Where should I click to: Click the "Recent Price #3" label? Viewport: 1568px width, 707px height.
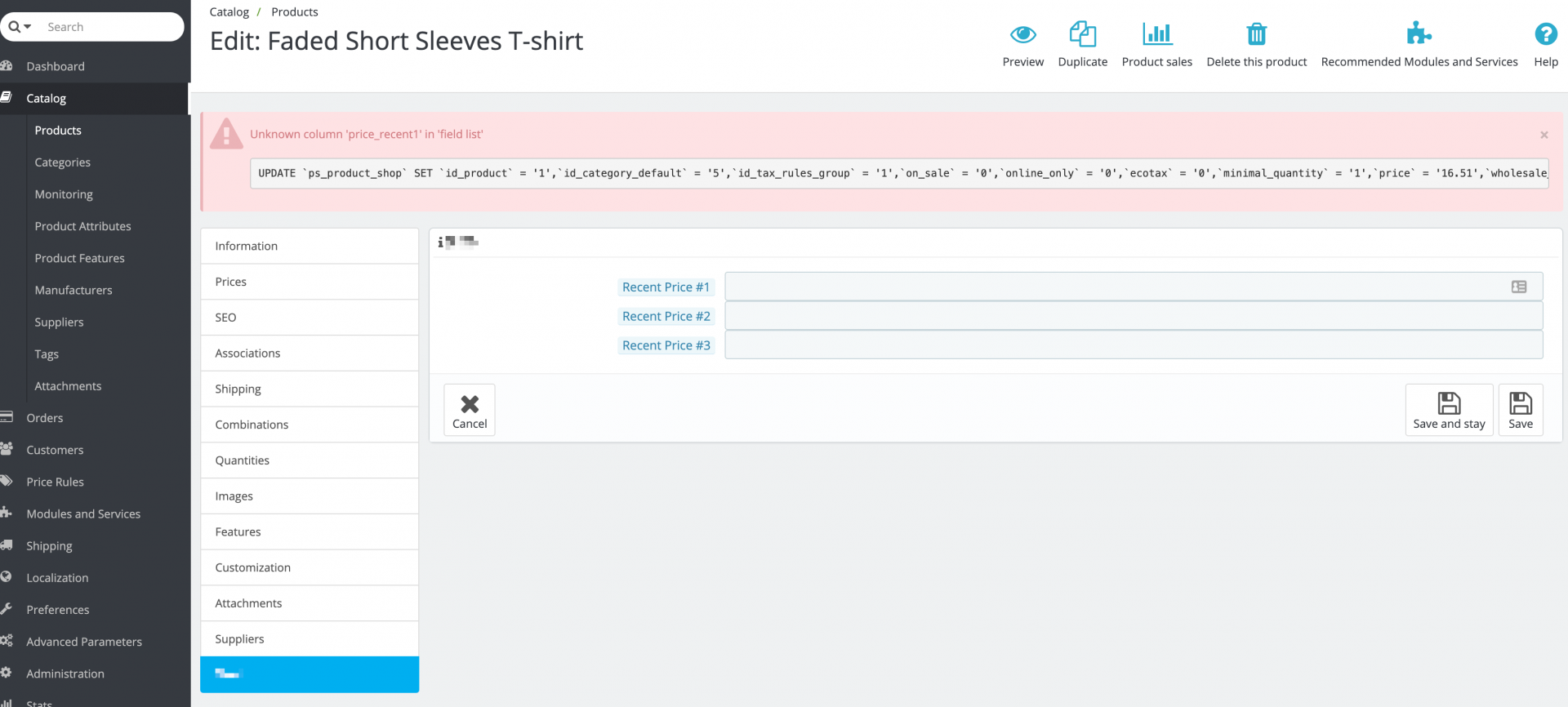tap(666, 345)
